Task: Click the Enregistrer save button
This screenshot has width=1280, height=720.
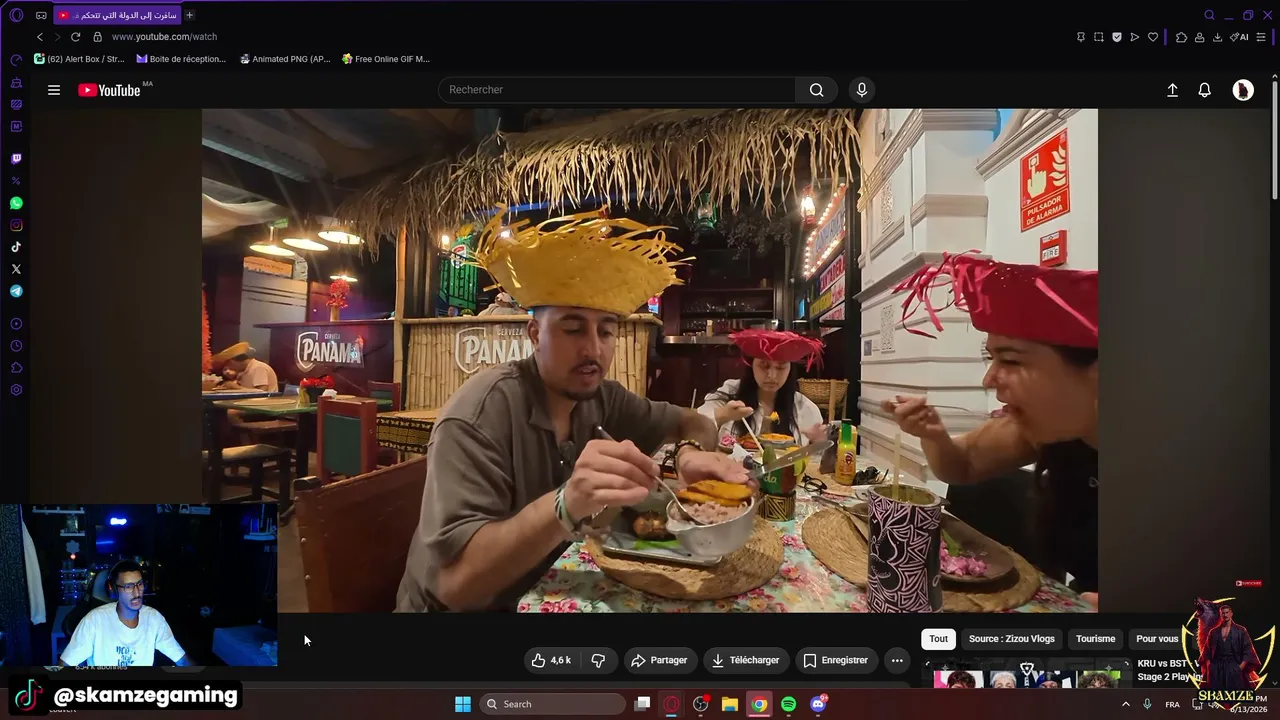Action: (x=835, y=660)
